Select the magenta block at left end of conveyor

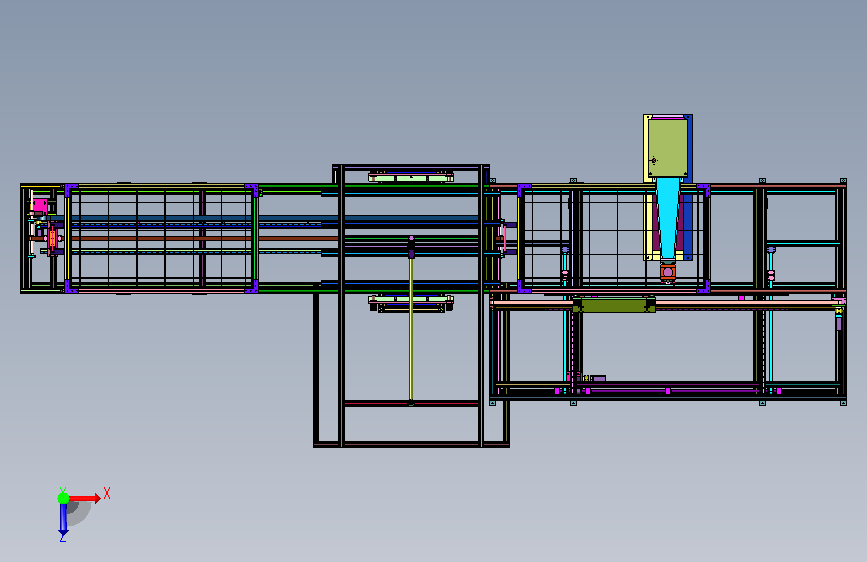(38, 206)
